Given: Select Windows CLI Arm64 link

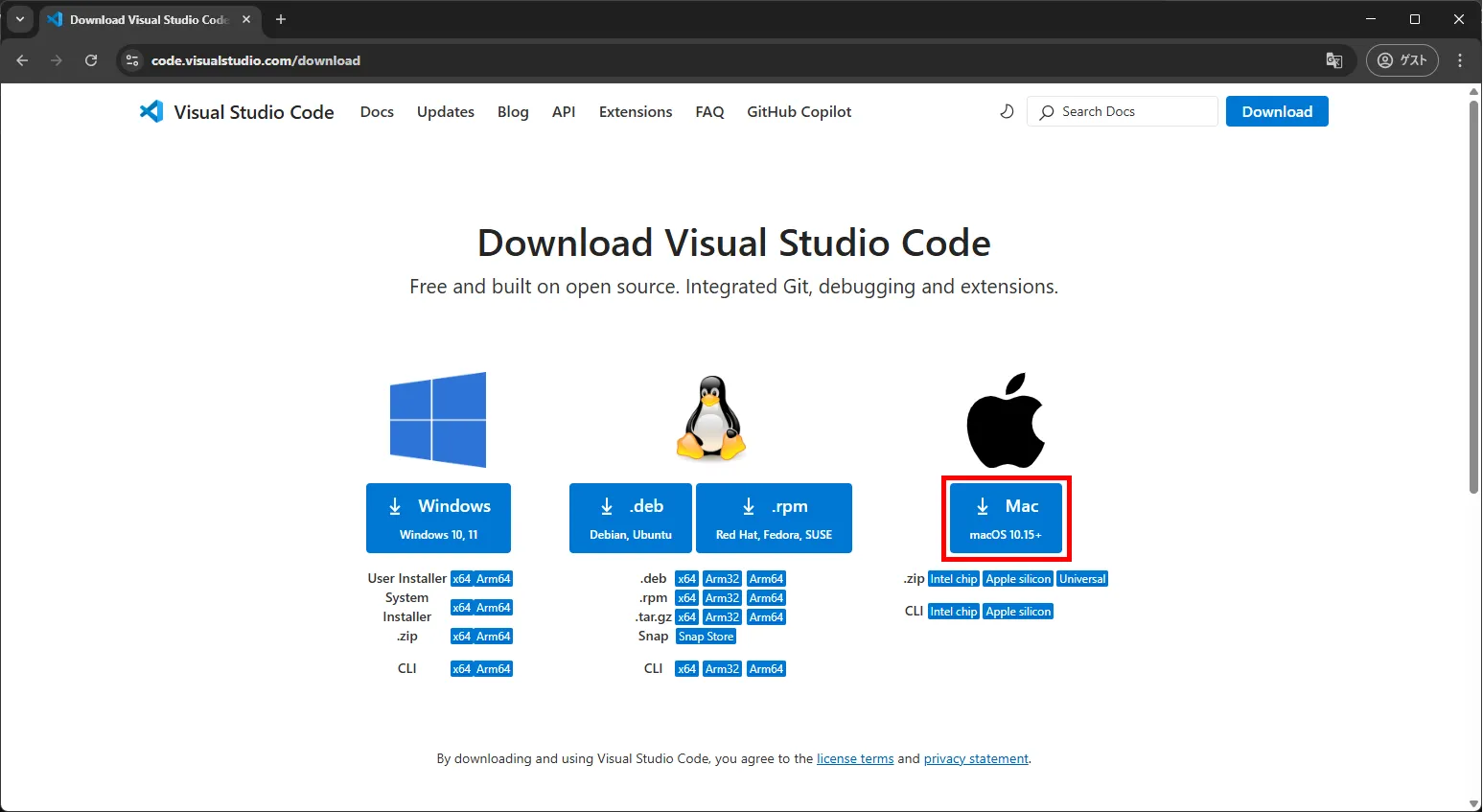Looking at the screenshot, I should [x=494, y=669].
